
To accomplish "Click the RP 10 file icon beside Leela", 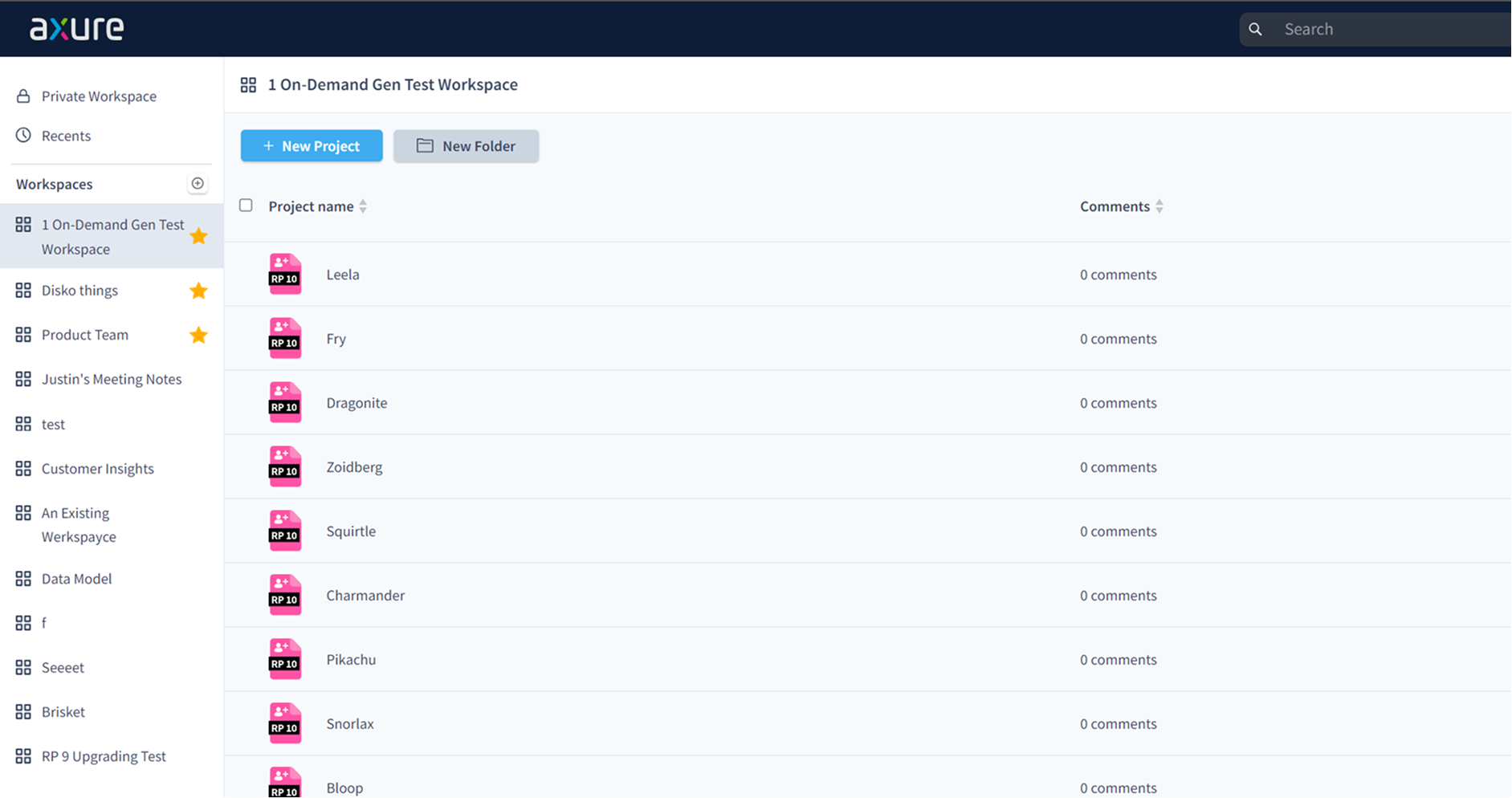I will point(284,274).
